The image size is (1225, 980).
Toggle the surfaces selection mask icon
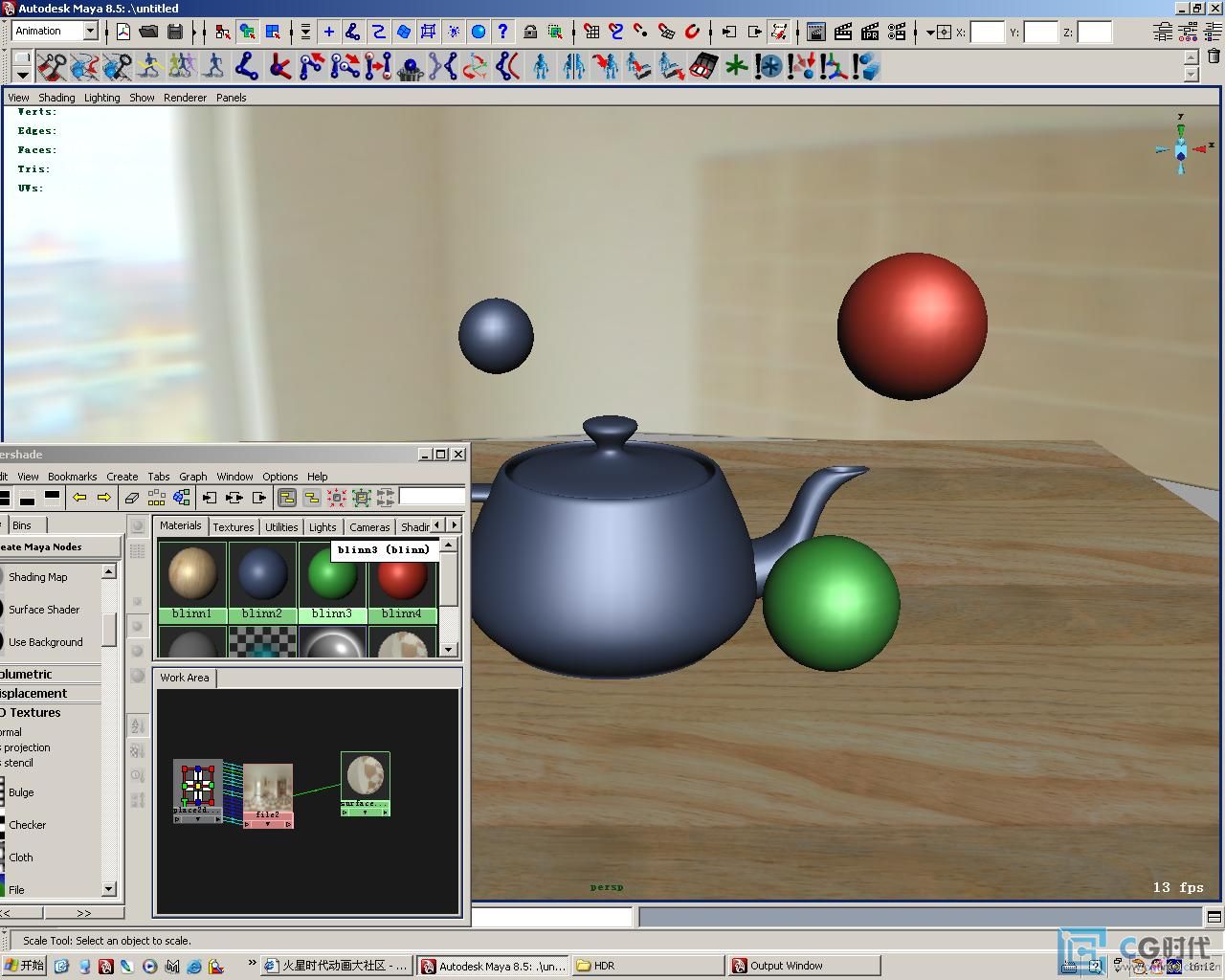(x=404, y=32)
